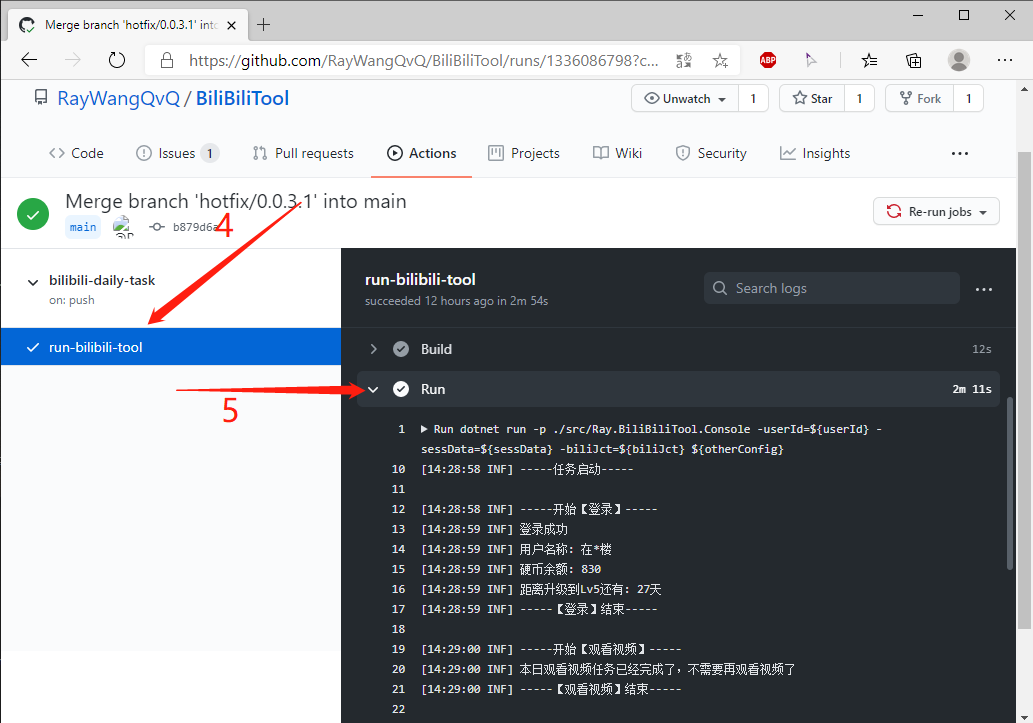Collapse the bilibili-daily-task workflow
Image resolution: width=1033 pixels, height=723 pixels.
(33, 282)
